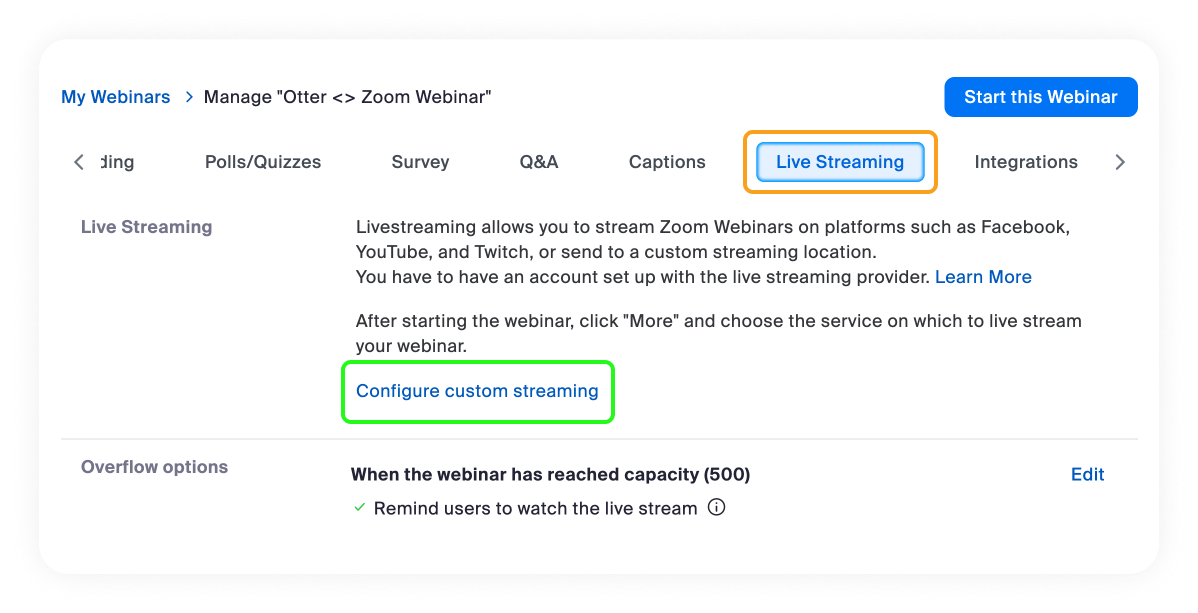The width and height of the screenshot is (1198, 613).
Task: Select the Captions tab
Action: pyautogui.click(x=667, y=162)
